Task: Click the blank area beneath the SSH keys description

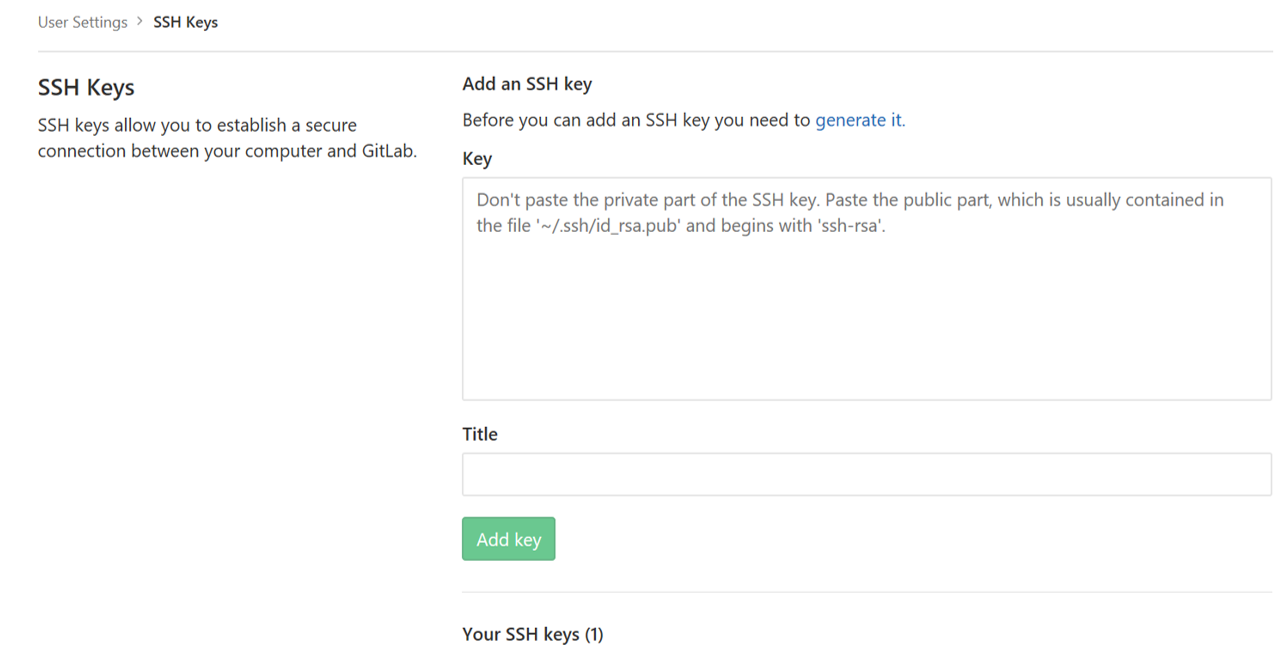Action: point(227,400)
